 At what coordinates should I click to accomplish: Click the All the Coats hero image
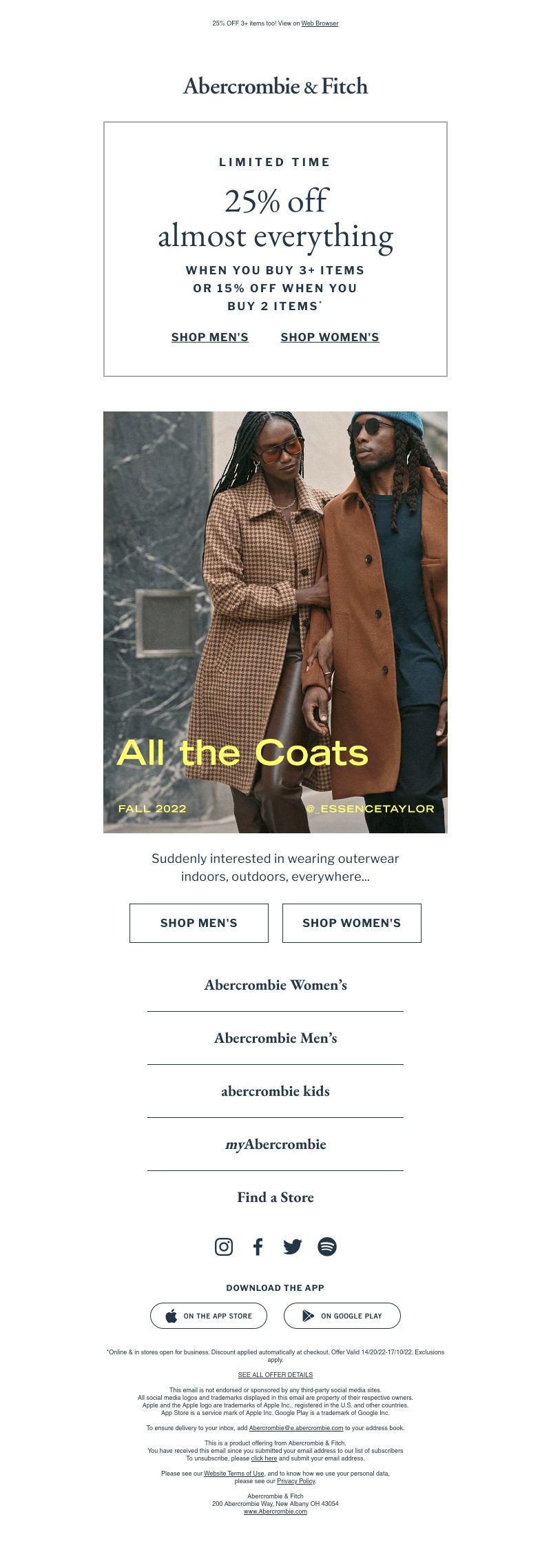(x=275, y=622)
